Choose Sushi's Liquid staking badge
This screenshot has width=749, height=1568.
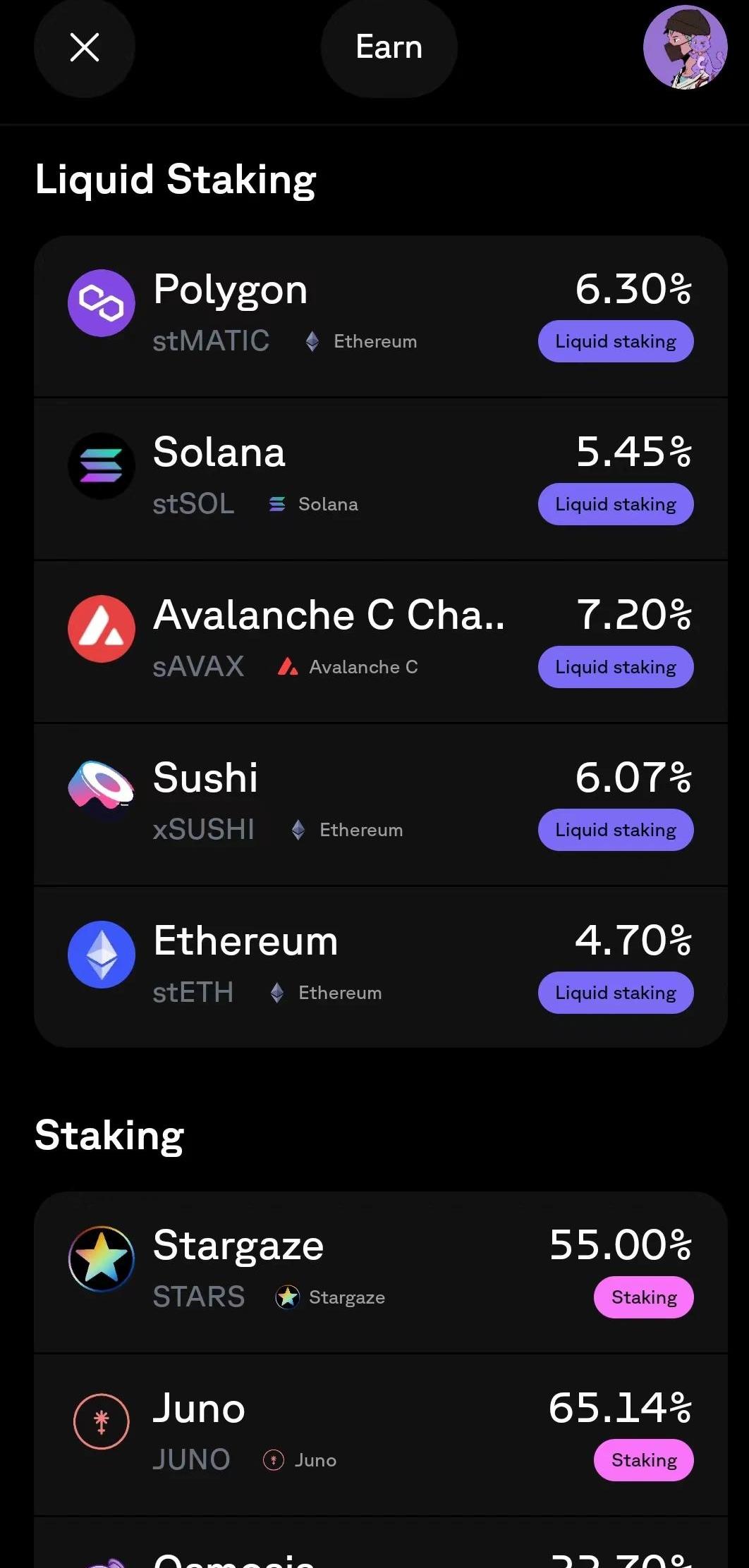tap(616, 830)
